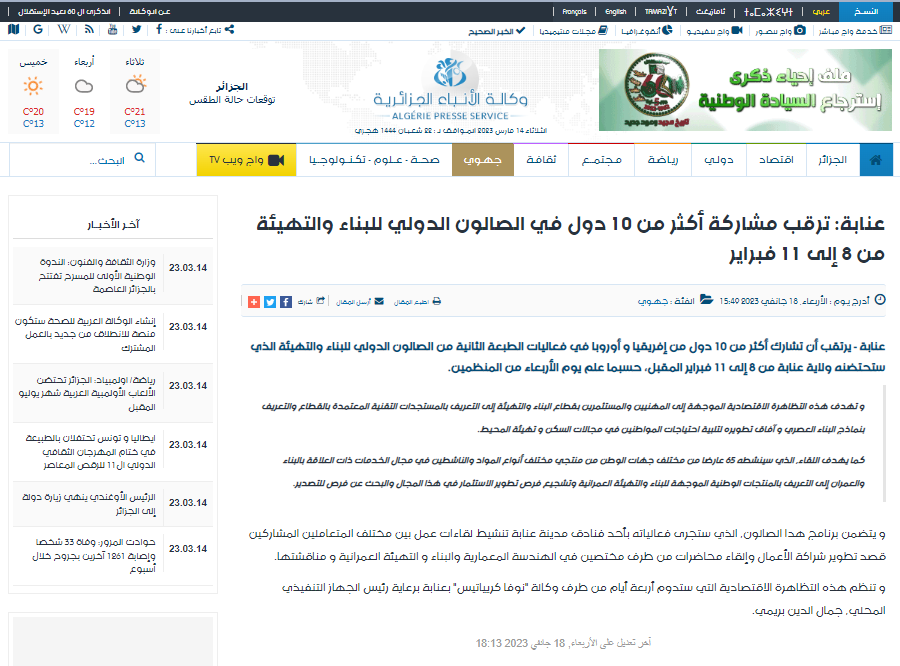Open the دولي navigation tab
Viewport: 900px width, 666px height.
click(x=719, y=160)
